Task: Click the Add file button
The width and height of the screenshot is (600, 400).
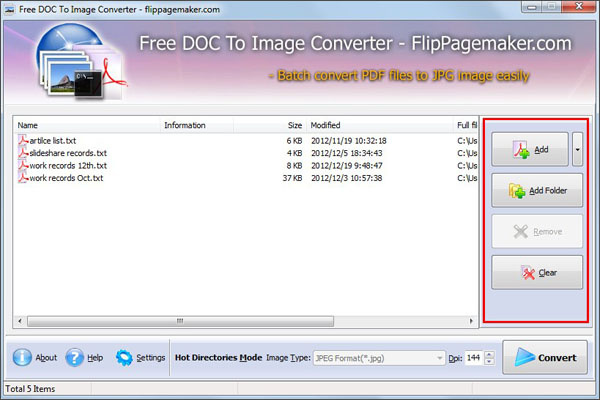Action: [530, 149]
